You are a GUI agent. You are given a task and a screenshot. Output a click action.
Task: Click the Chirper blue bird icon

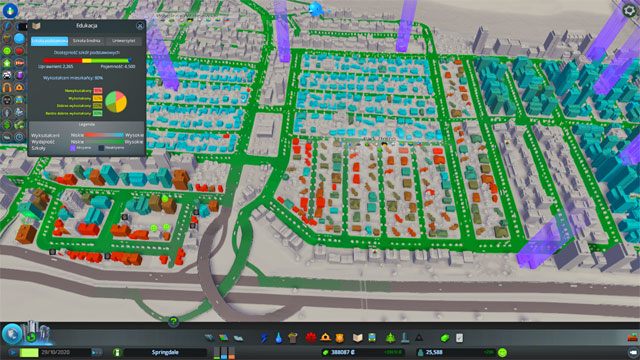click(316, 9)
